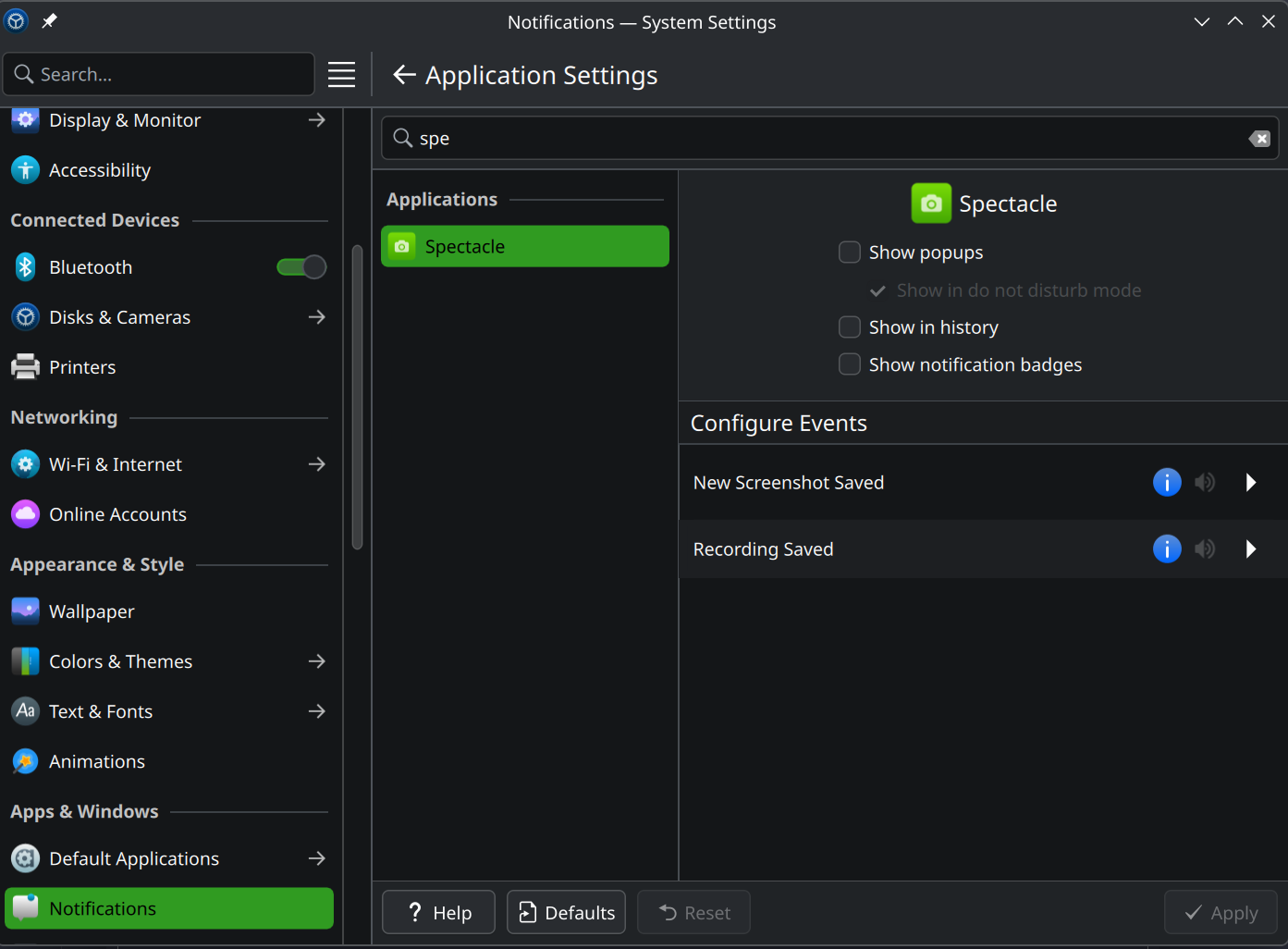Open Colors & Themes submenu arrow
Viewport: 1288px width, 949px height.
[316, 661]
